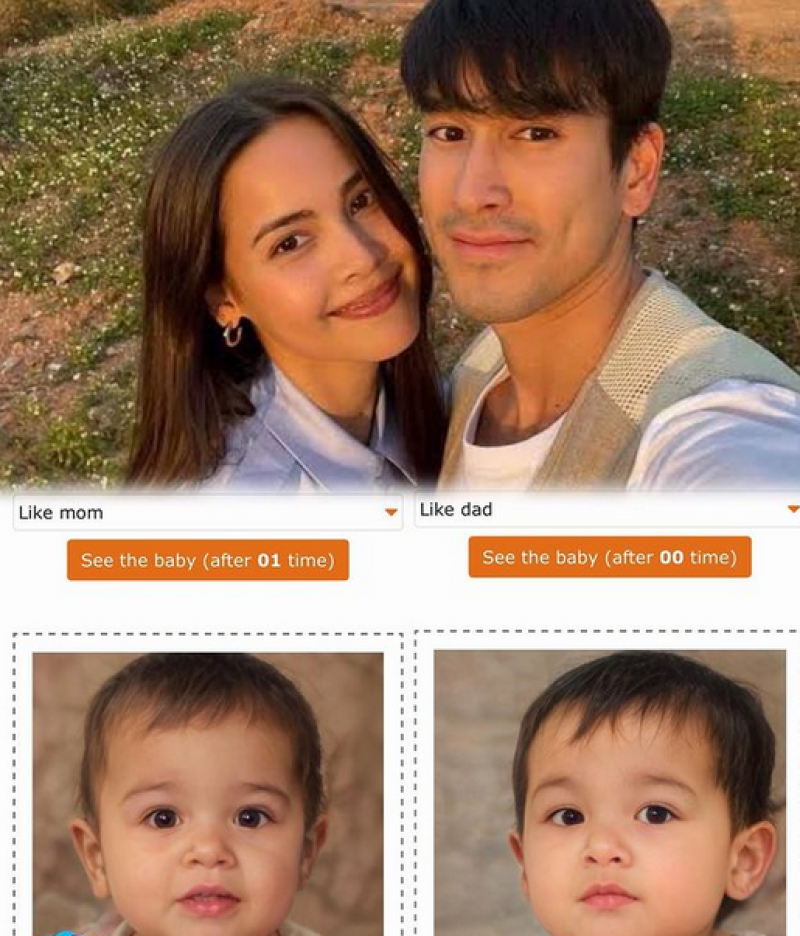Viewport: 800px width, 936px height.
Task: Click the couple selfie photo at top
Action: [x=400, y=245]
